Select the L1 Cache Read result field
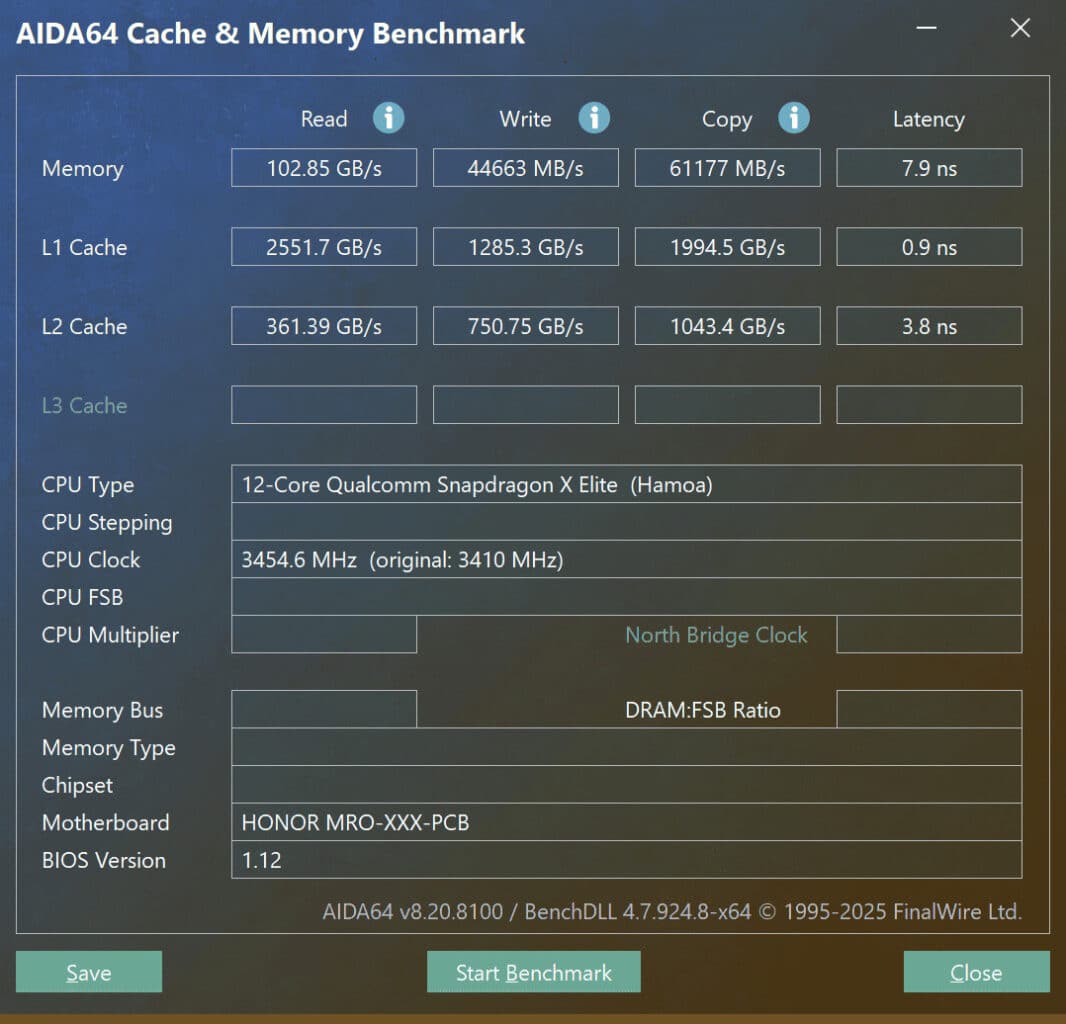Viewport: 1066px width, 1024px height. pyautogui.click(x=323, y=246)
